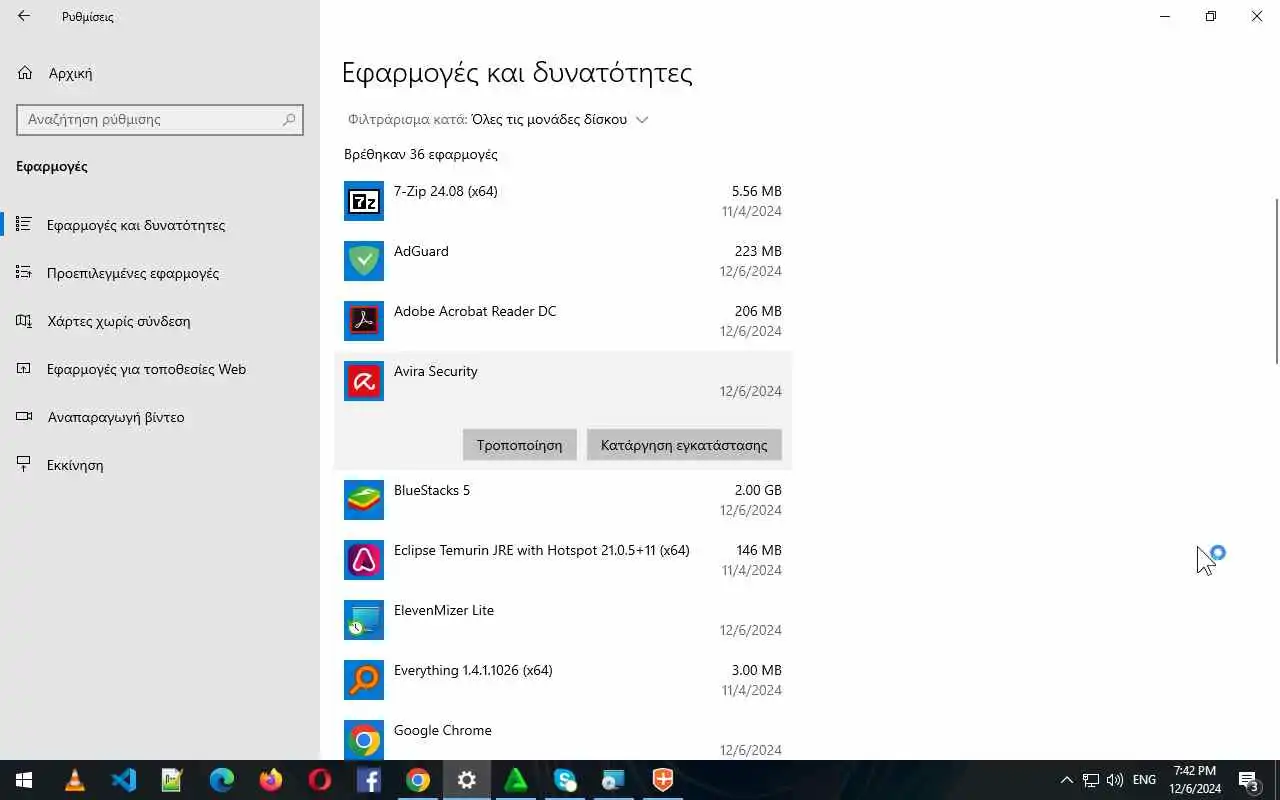Click the 5.56 MB size value

coord(757,191)
